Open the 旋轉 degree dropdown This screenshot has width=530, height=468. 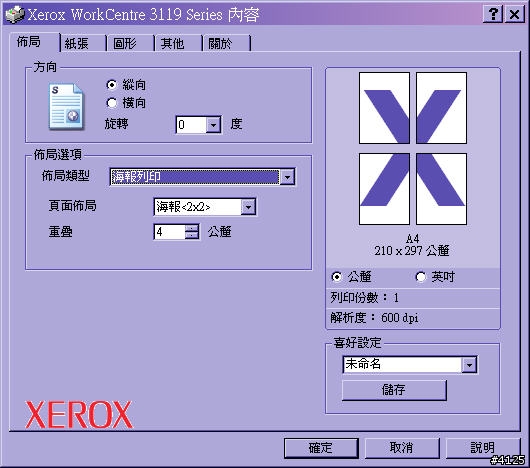coord(214,125)
